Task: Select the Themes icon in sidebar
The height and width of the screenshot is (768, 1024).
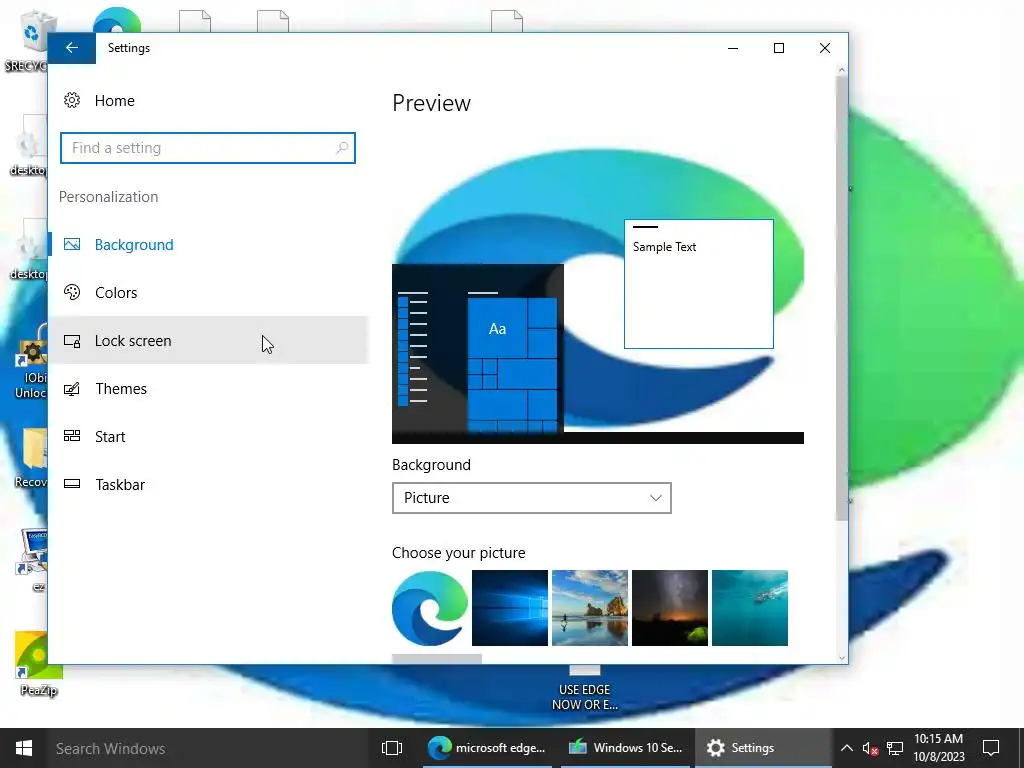Action: pyautogui.click(x=72, y=389)
